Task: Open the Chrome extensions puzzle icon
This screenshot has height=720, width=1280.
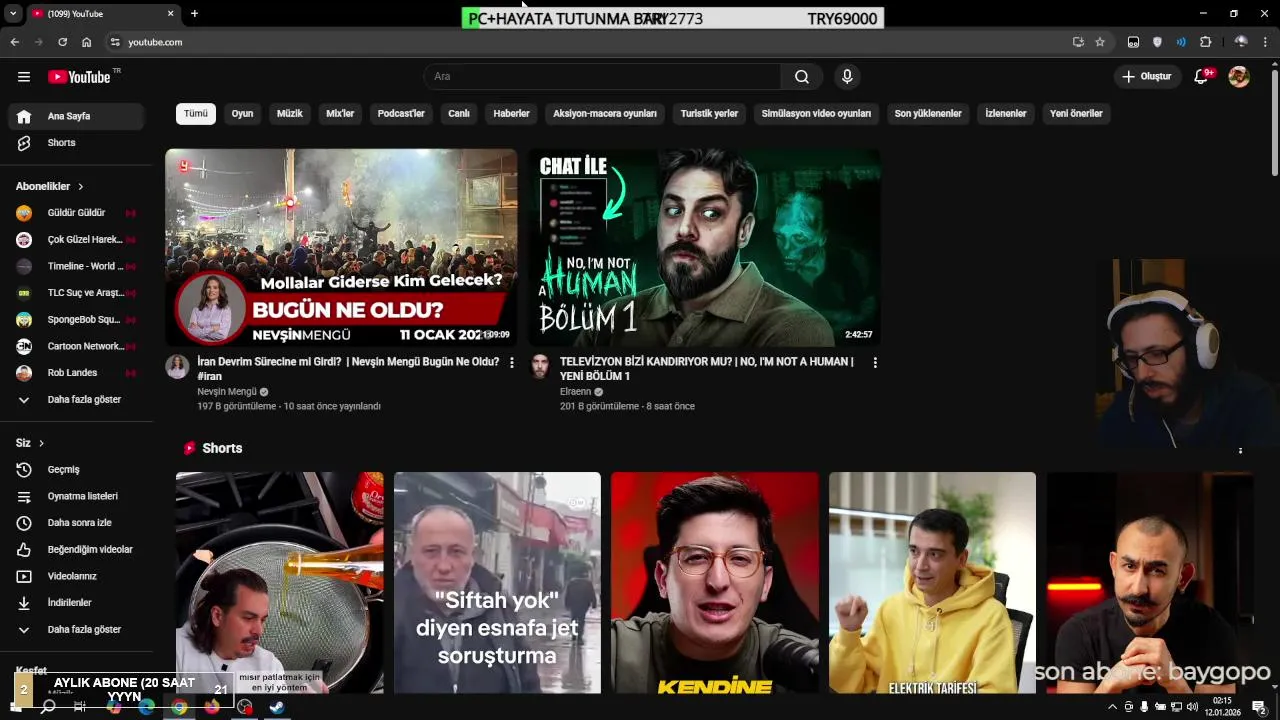Action: [x=1205, y=42]
